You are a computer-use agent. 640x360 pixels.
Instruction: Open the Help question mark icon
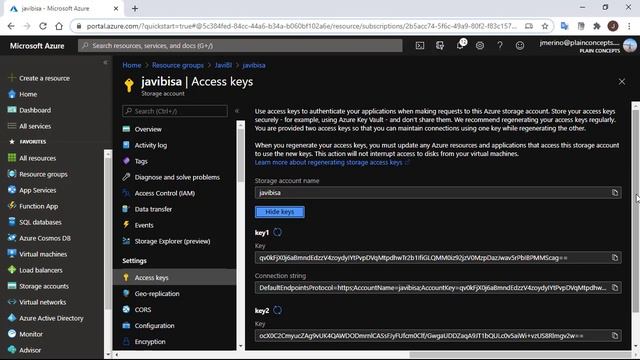(x=500, y=46)
